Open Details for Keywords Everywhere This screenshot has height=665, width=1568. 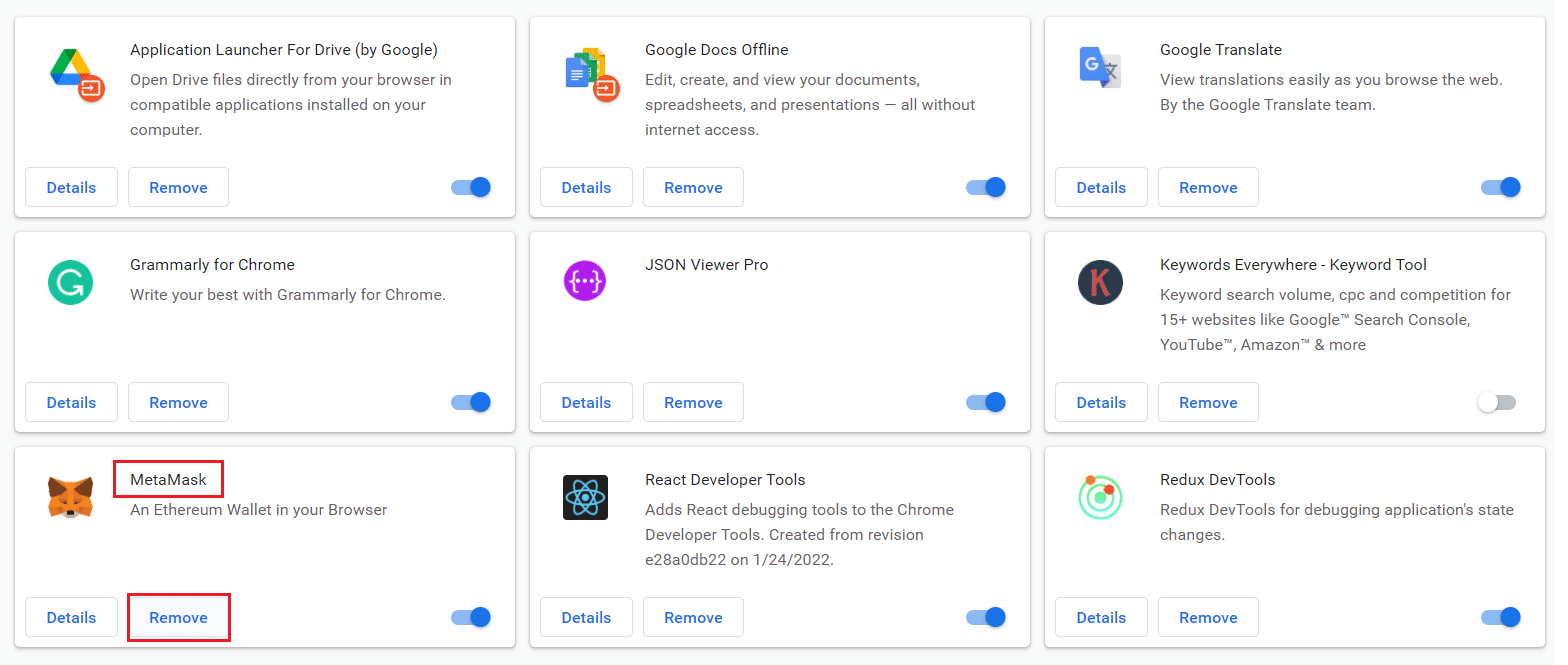[x=1101, y=402]
